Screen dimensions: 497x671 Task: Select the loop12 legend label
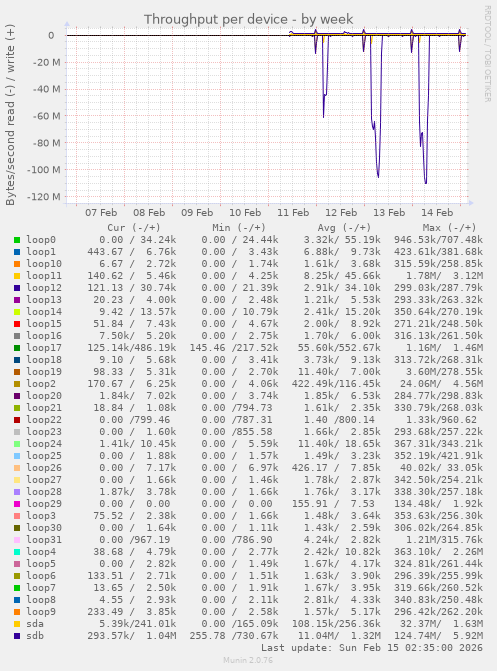[44, 288]
